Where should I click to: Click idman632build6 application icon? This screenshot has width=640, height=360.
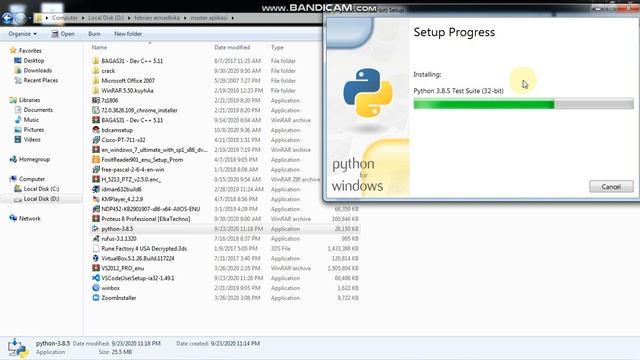pos(96,189)
